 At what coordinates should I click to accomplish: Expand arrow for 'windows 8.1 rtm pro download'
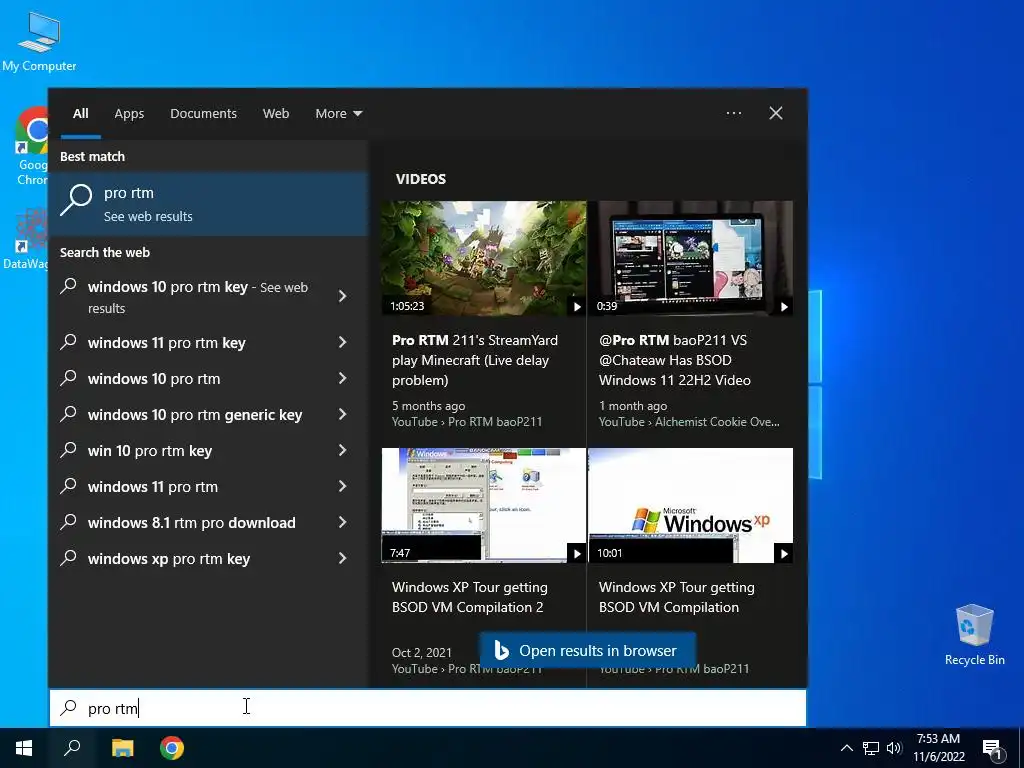(x=342, y=522)
